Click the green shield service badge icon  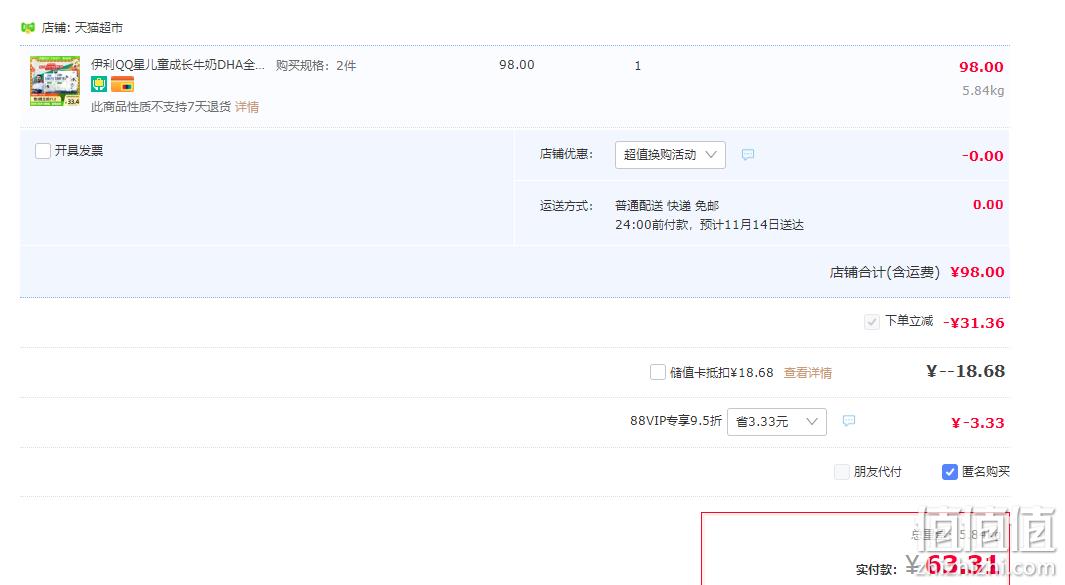pos(99,84)
